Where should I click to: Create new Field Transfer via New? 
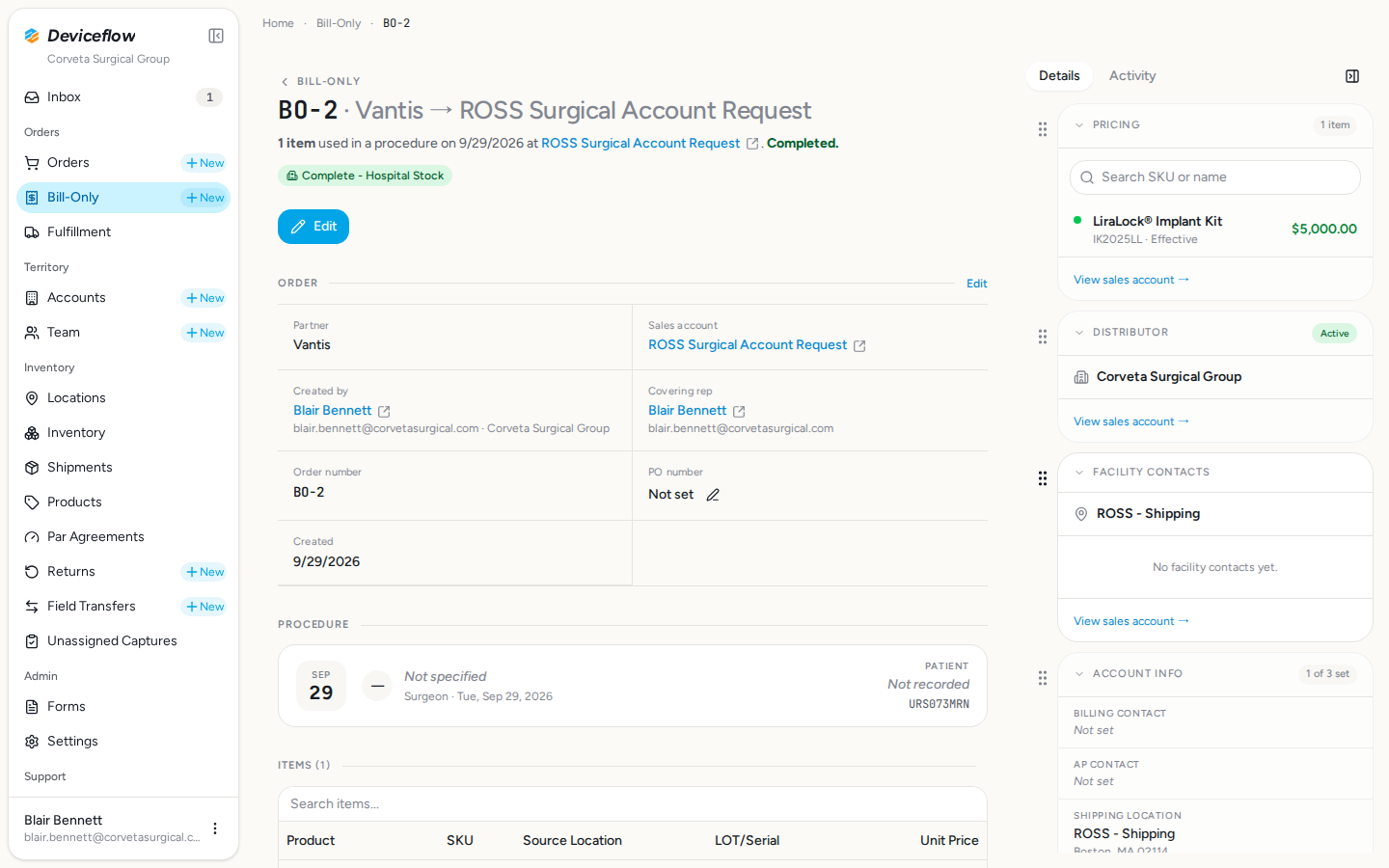(x=204, y=607)
